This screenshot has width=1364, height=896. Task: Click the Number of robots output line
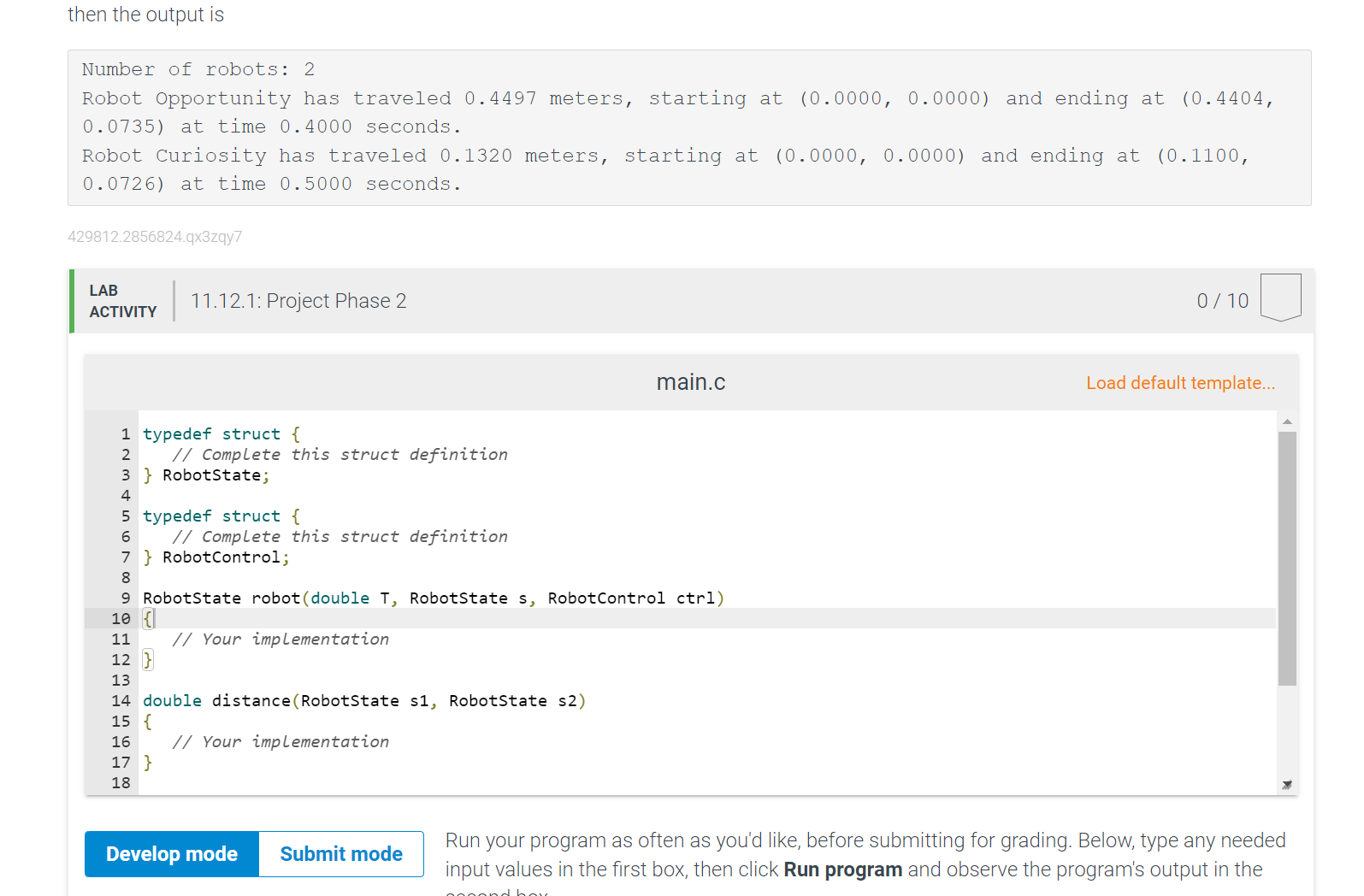tap(198, 69)
